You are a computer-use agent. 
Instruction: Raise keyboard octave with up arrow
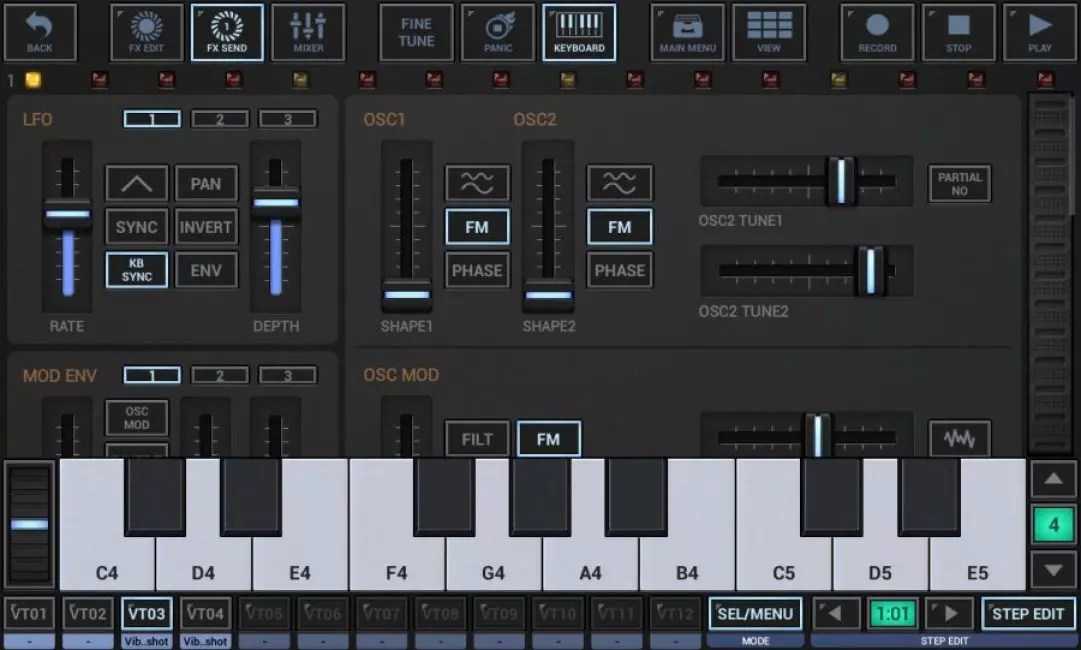point(1053,479)
